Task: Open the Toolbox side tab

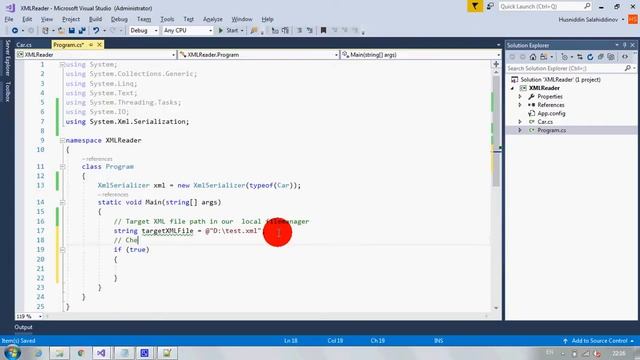Action: coord(7,91)
